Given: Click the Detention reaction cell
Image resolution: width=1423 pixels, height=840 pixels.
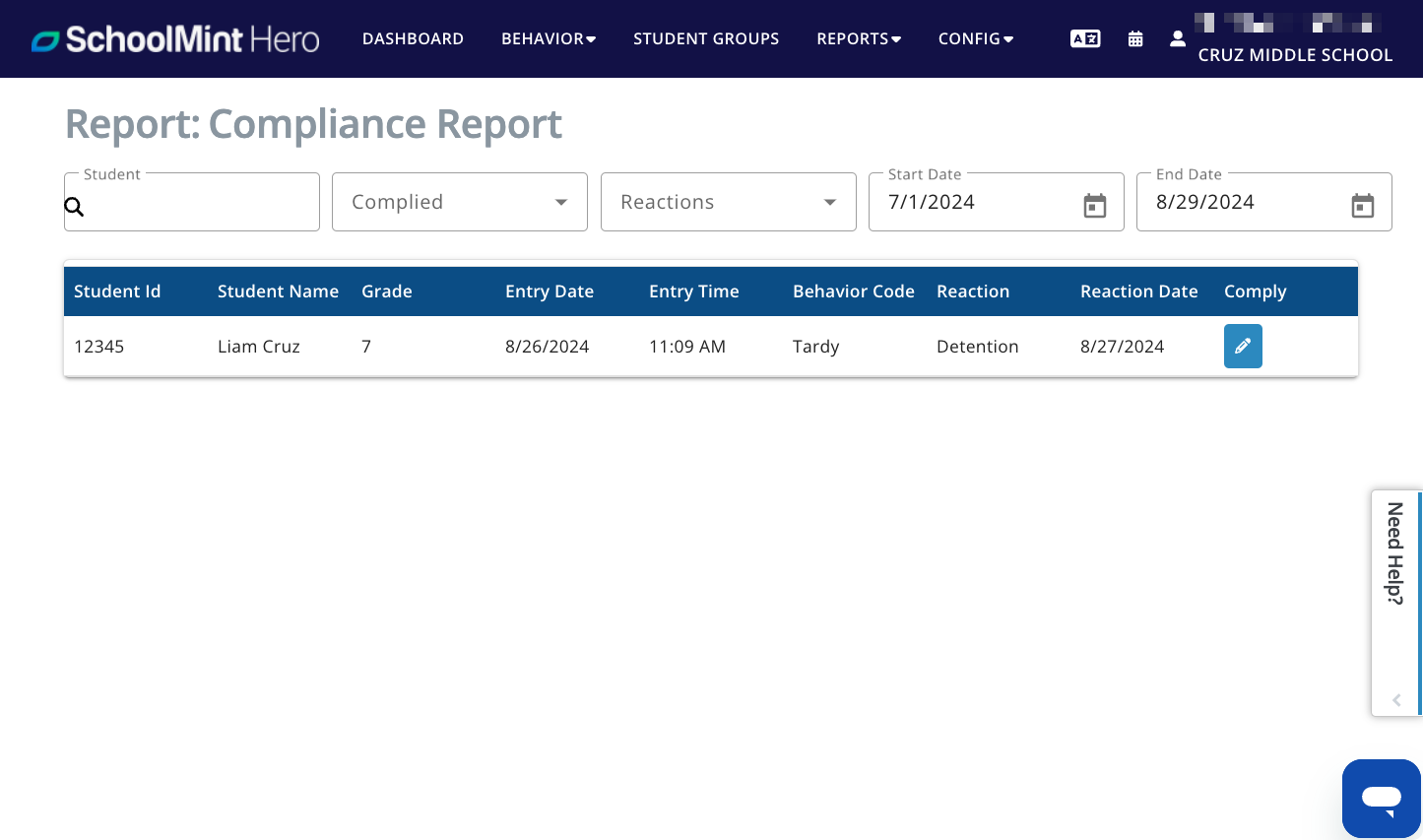Looking at the screenshot, I should pyautogui.click(x=978, y=347).
